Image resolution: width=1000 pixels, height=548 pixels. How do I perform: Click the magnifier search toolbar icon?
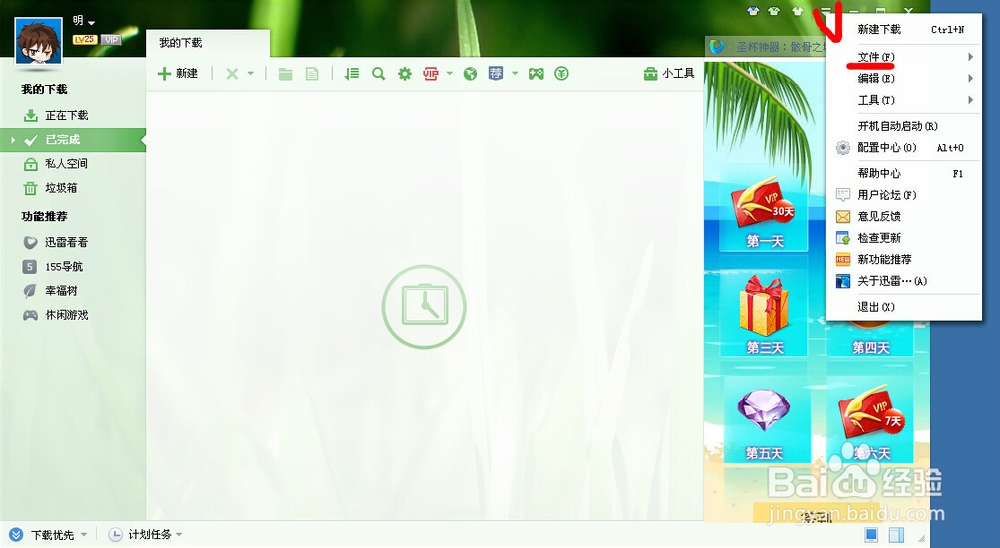[379, 74]
